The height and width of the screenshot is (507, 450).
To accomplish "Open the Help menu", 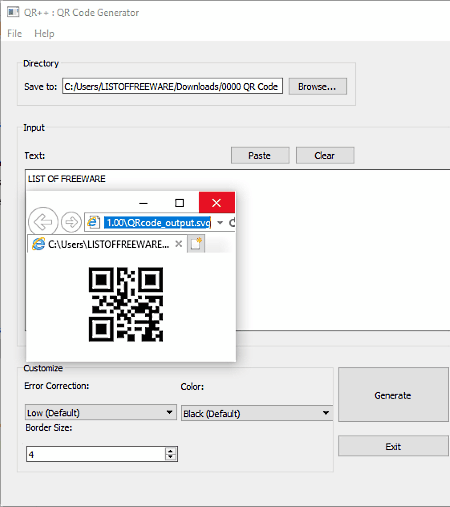I will 44,33.
